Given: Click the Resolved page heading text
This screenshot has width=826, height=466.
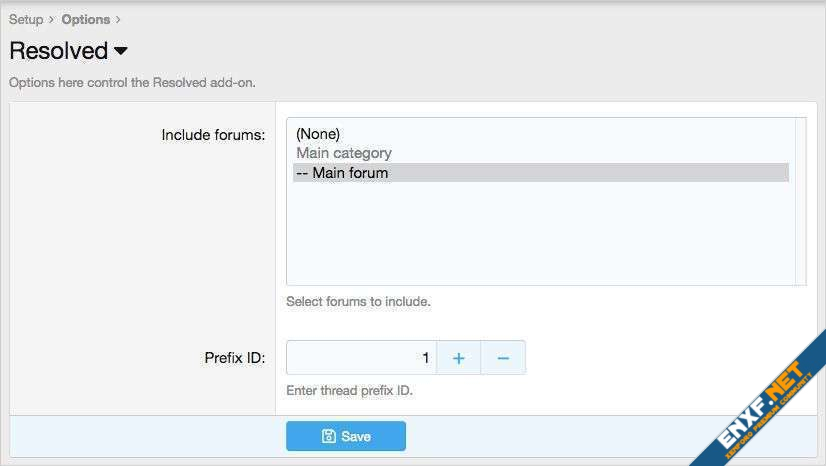Looking at the screenshot, I should (x=58, y=51).
